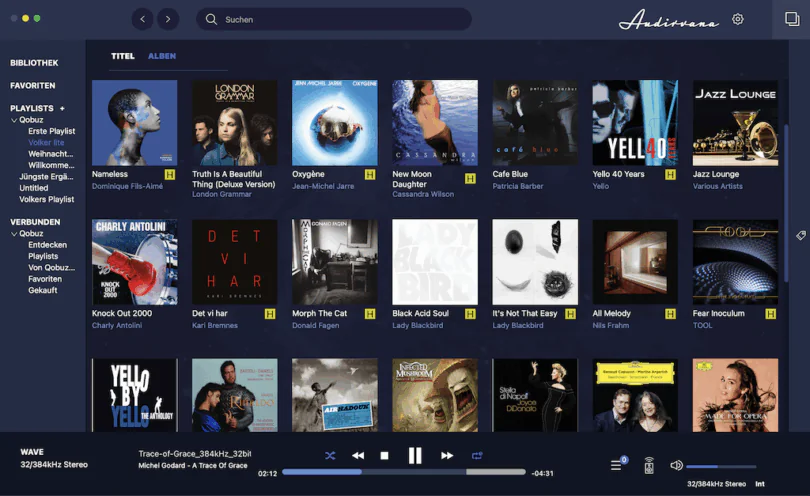Switch to the Alben tab
Viewport: 810px width, 496px height.
tap(162, 56)
